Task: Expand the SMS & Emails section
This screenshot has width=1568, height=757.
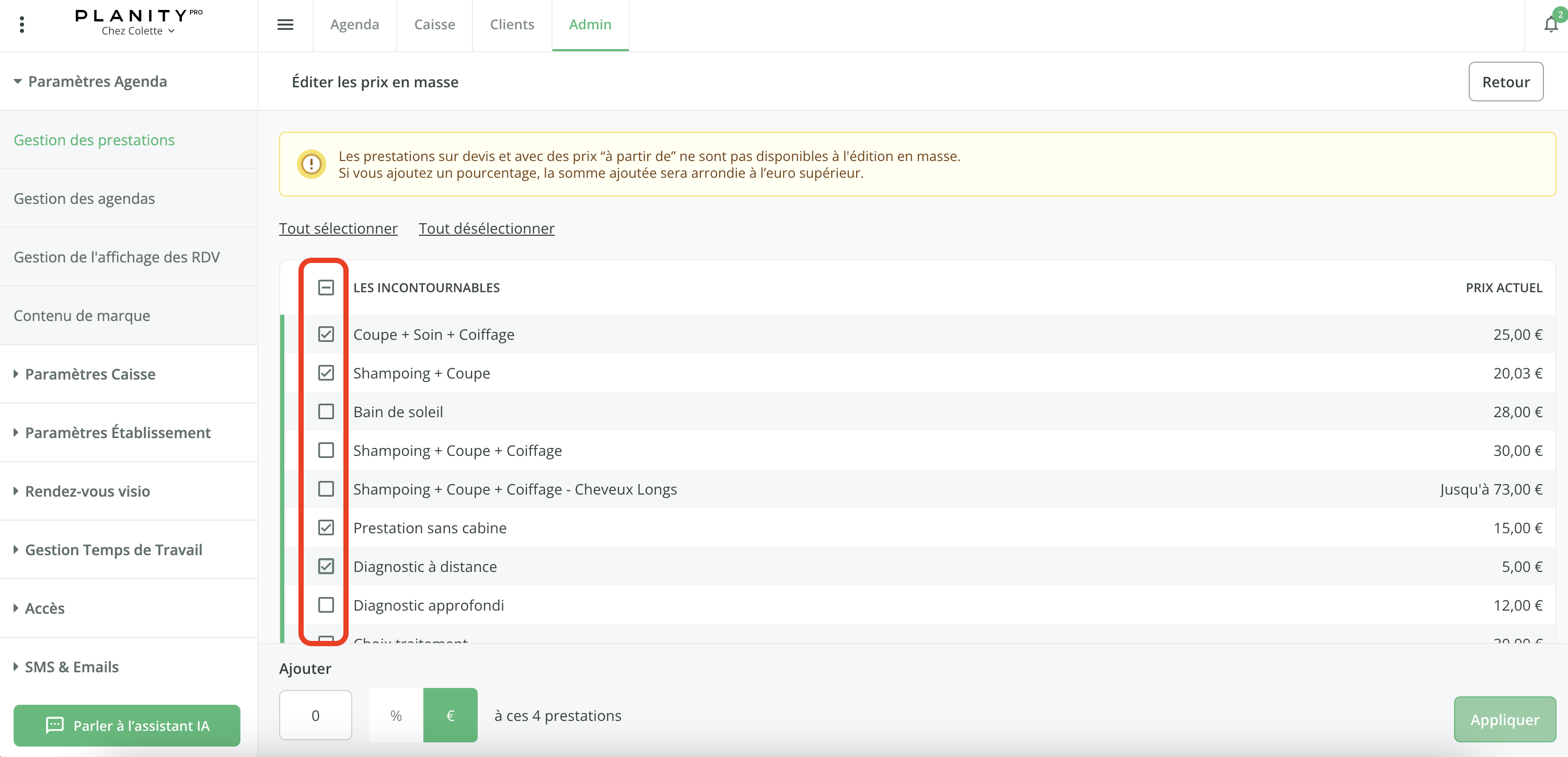Action: pos(71,667)
